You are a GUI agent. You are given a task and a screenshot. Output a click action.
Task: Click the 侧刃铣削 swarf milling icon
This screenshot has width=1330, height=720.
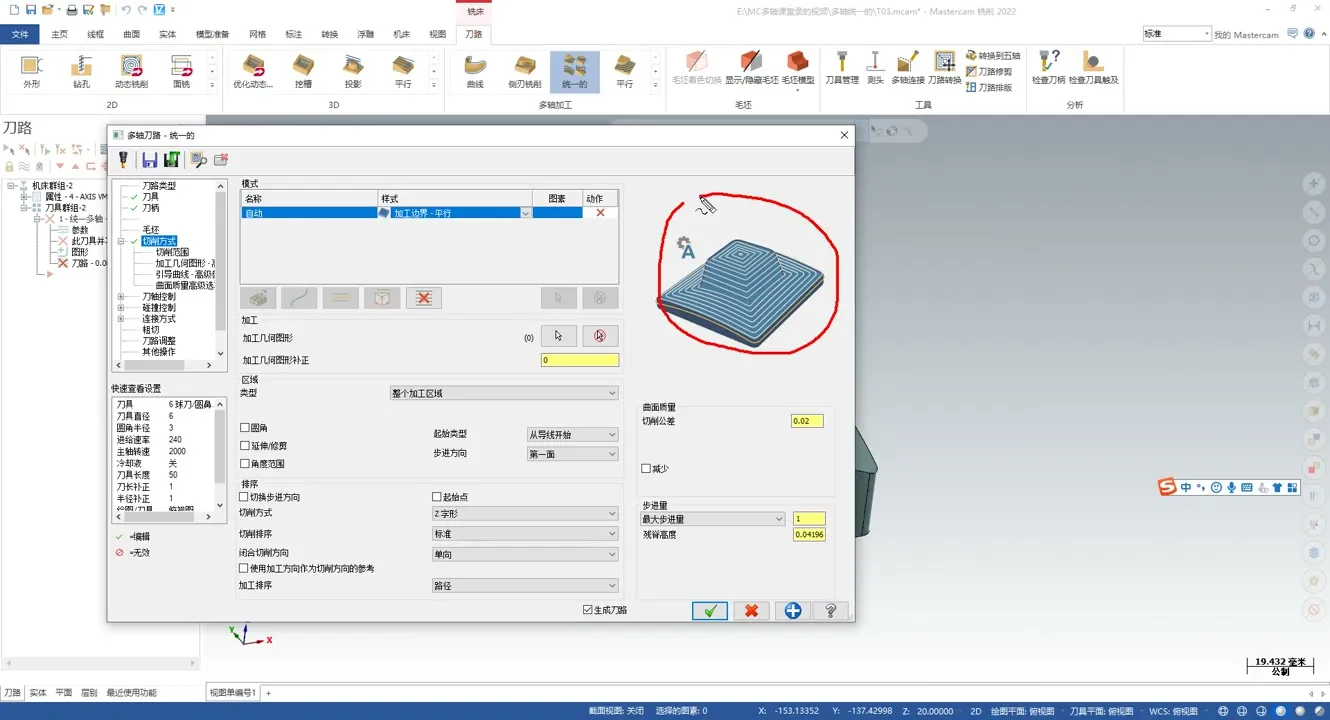click(x=524, y=68)
